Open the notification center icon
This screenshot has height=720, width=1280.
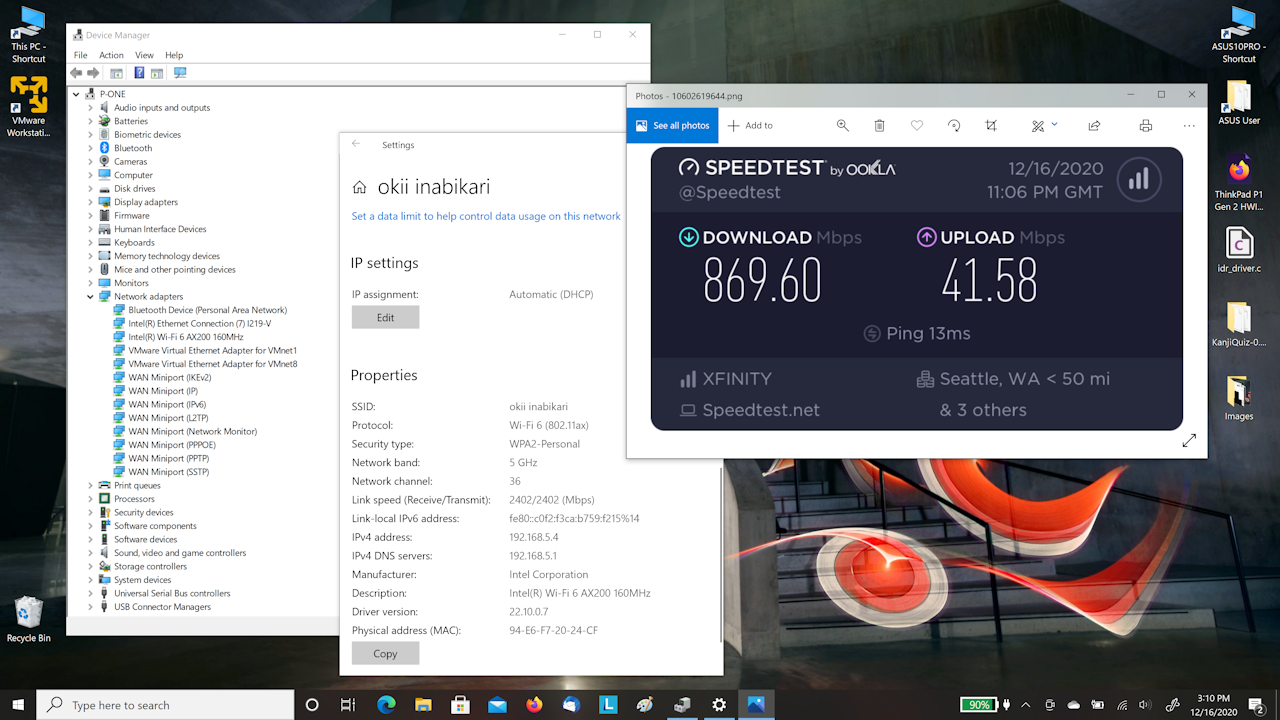pyautogui.click(x=1257, y=705)
